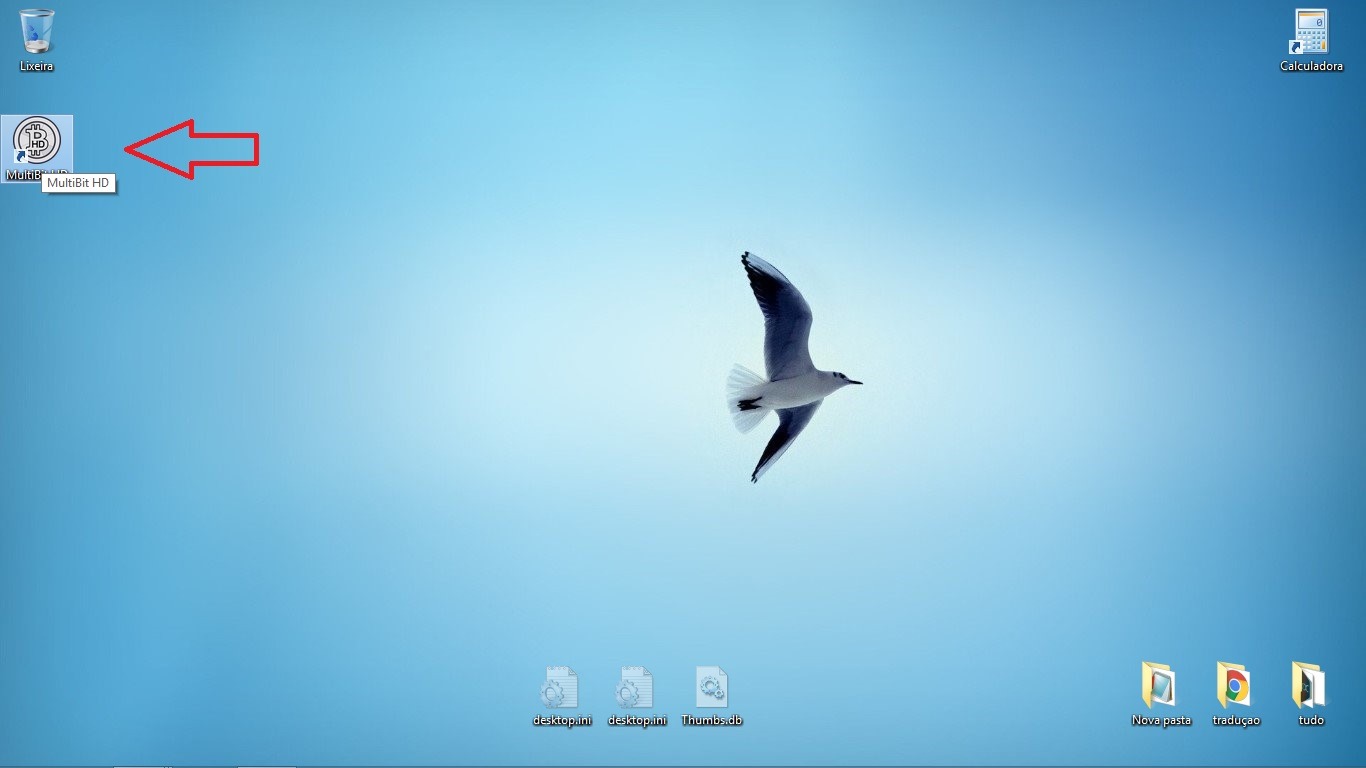
Task: Click the "tudo" folder name label
Action: 1310,720
